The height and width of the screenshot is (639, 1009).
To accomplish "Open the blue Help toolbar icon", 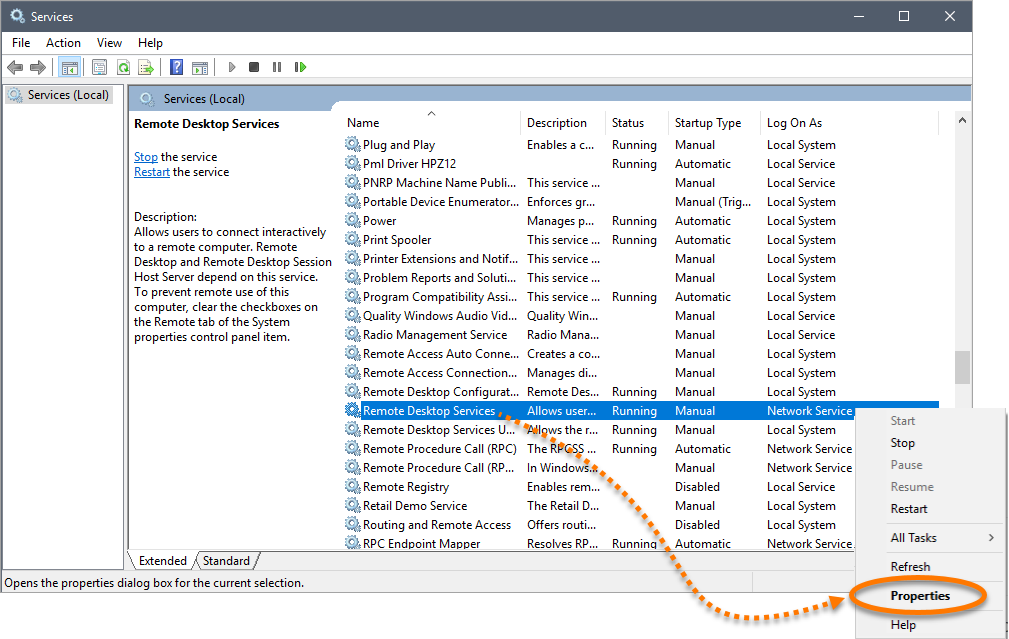I will (176, 67).
